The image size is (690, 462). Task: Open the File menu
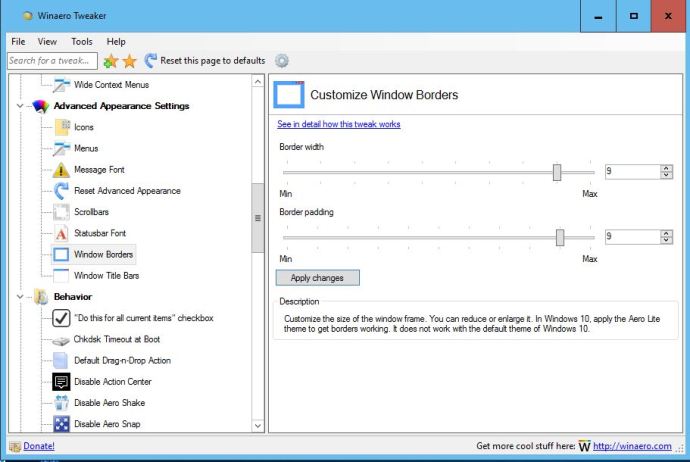coord(18,41)
